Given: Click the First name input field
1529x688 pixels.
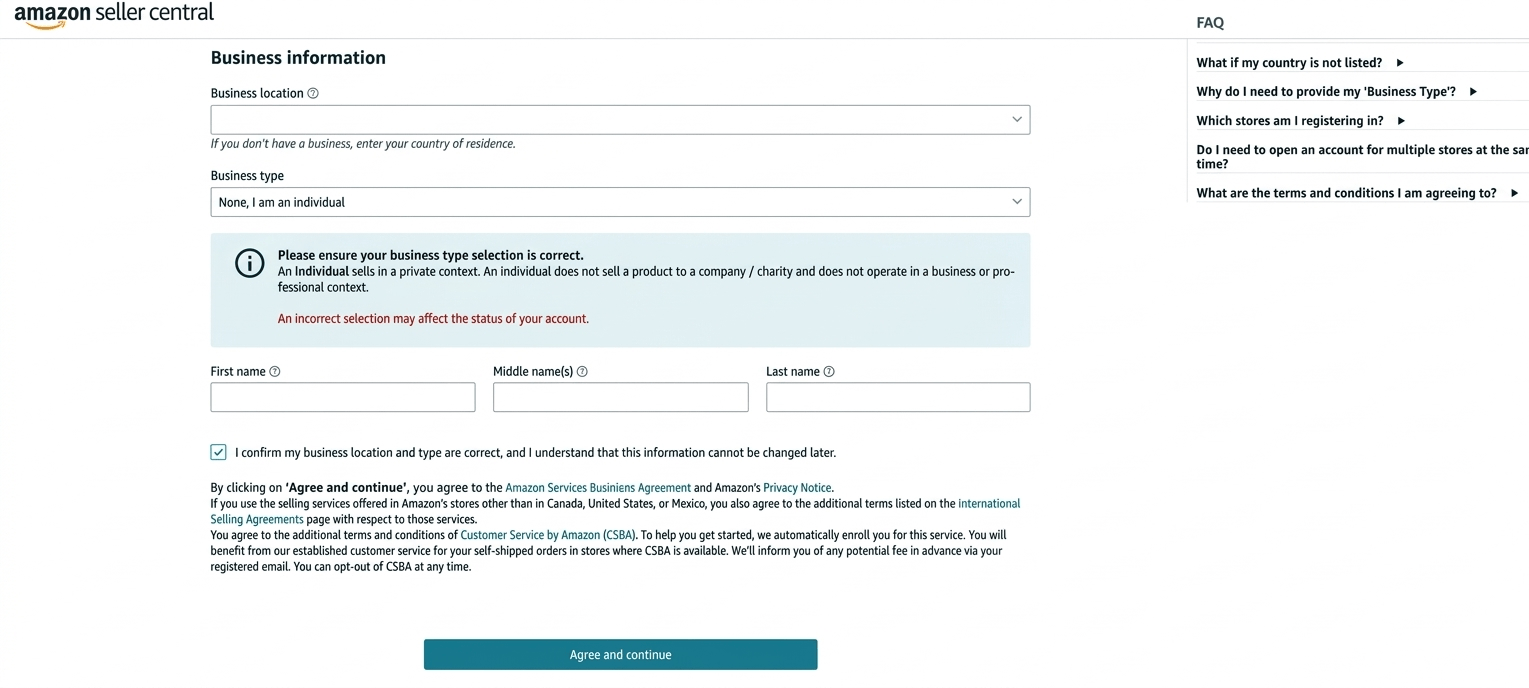Looking at the screenshot, I should (342, 397).
